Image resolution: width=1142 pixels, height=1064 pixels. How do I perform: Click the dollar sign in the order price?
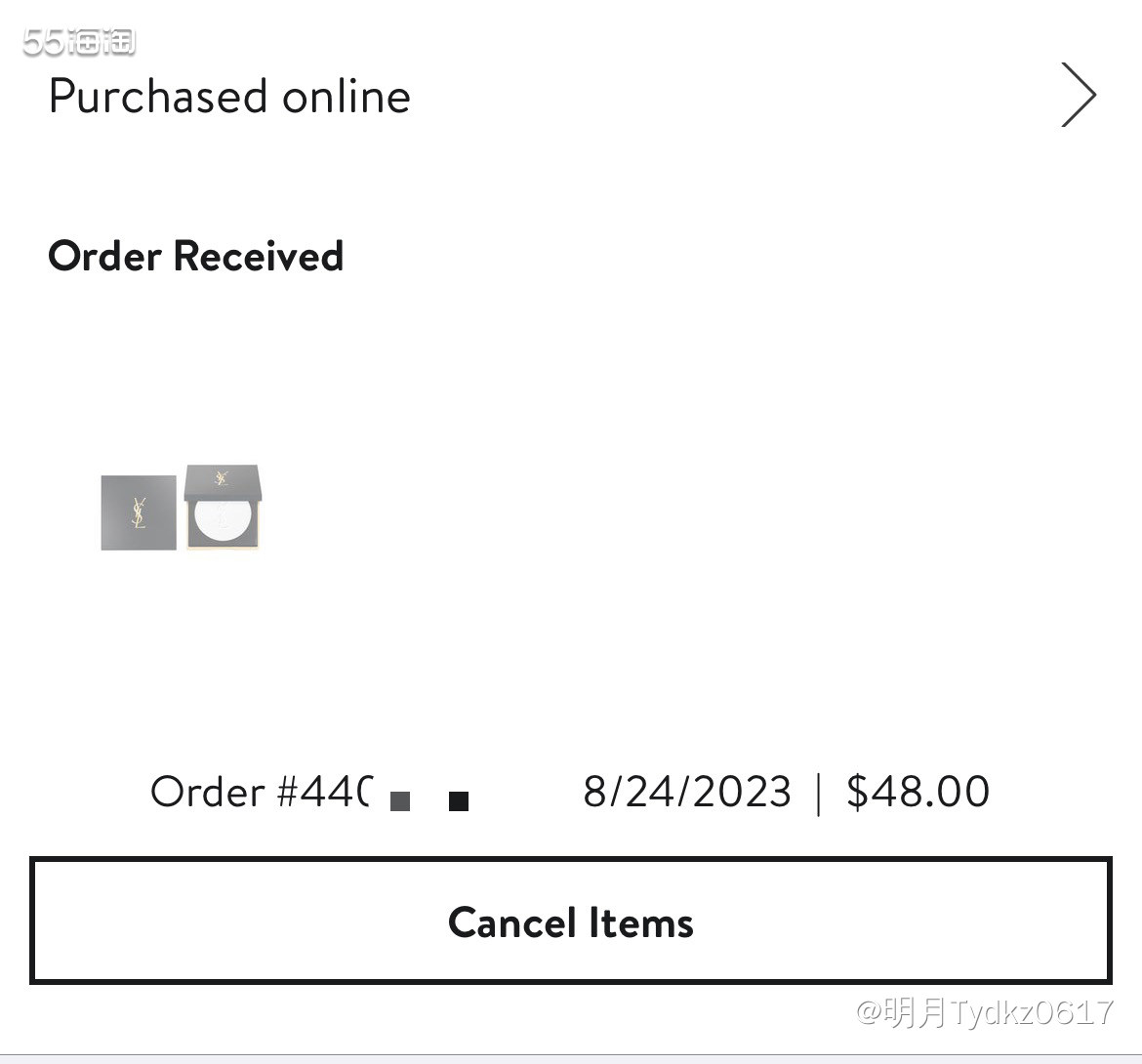(x=857, y=792)
